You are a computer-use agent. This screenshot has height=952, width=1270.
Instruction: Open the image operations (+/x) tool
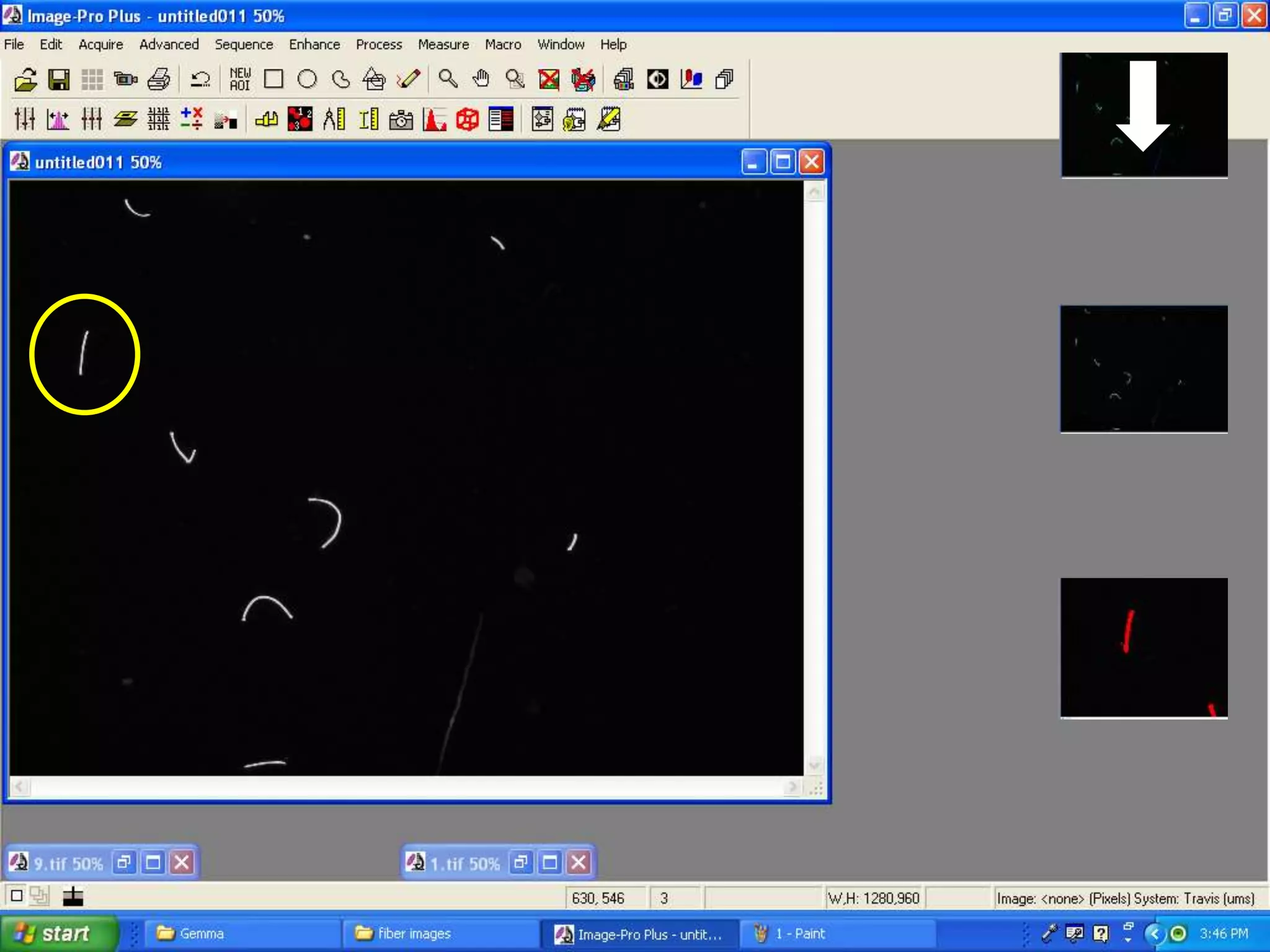pyautogui.click(x=192, y=119)
